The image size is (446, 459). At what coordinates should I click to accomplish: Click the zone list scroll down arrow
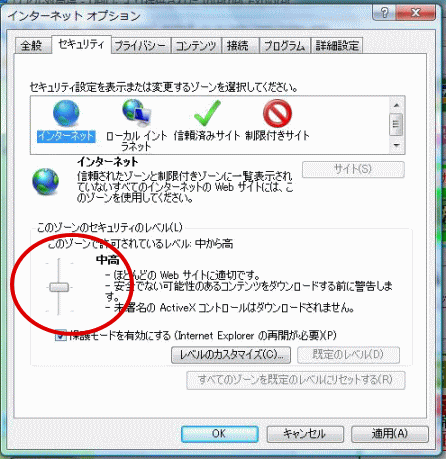(x=396, y=145)
